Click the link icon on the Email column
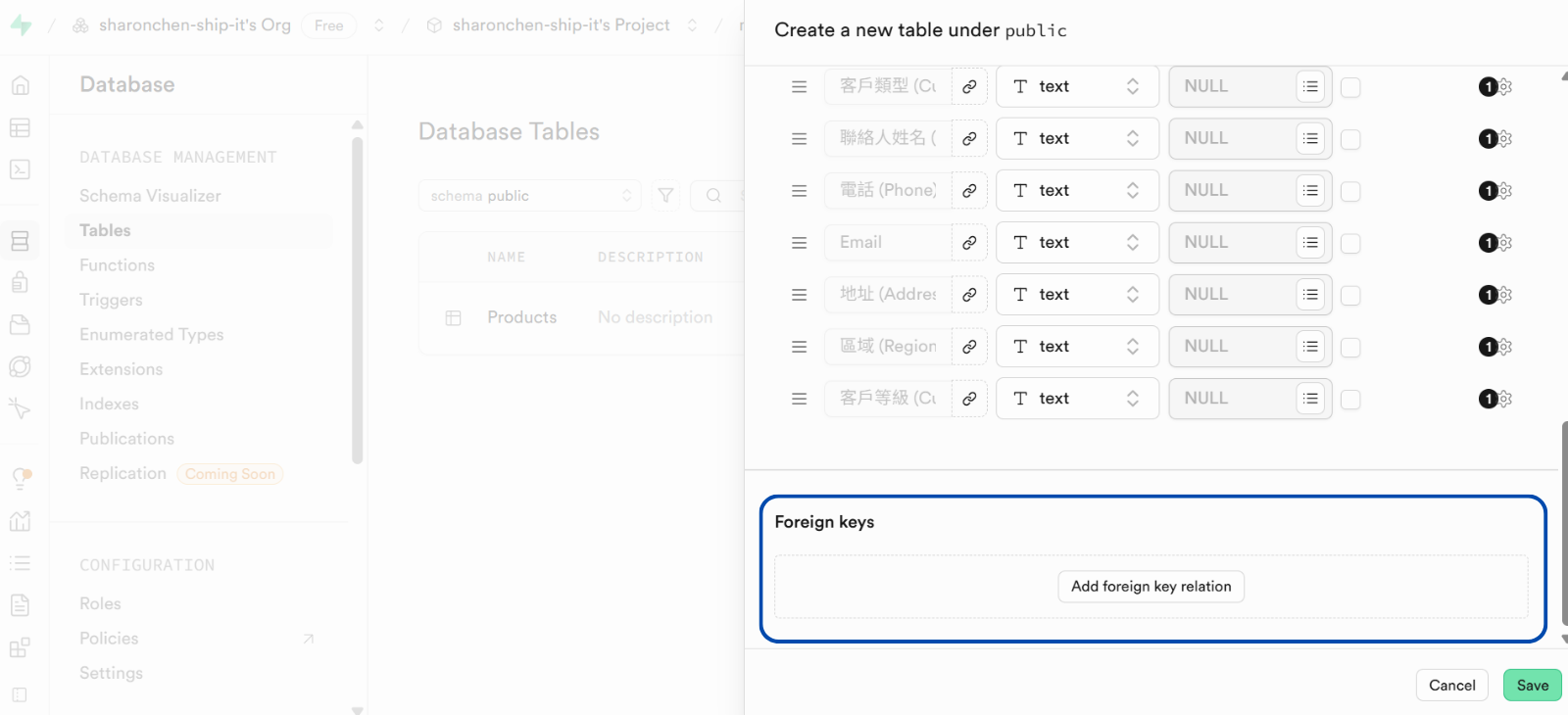Screen dimensions: 1568x715 click(968, 243)
